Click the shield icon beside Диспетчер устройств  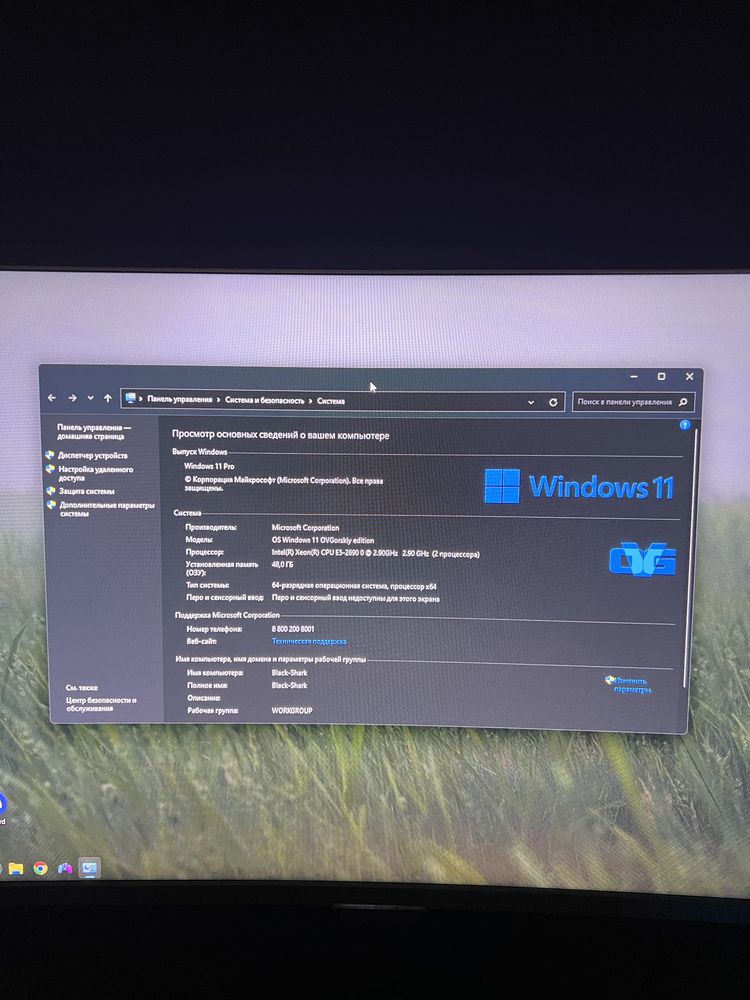(50, 455)
